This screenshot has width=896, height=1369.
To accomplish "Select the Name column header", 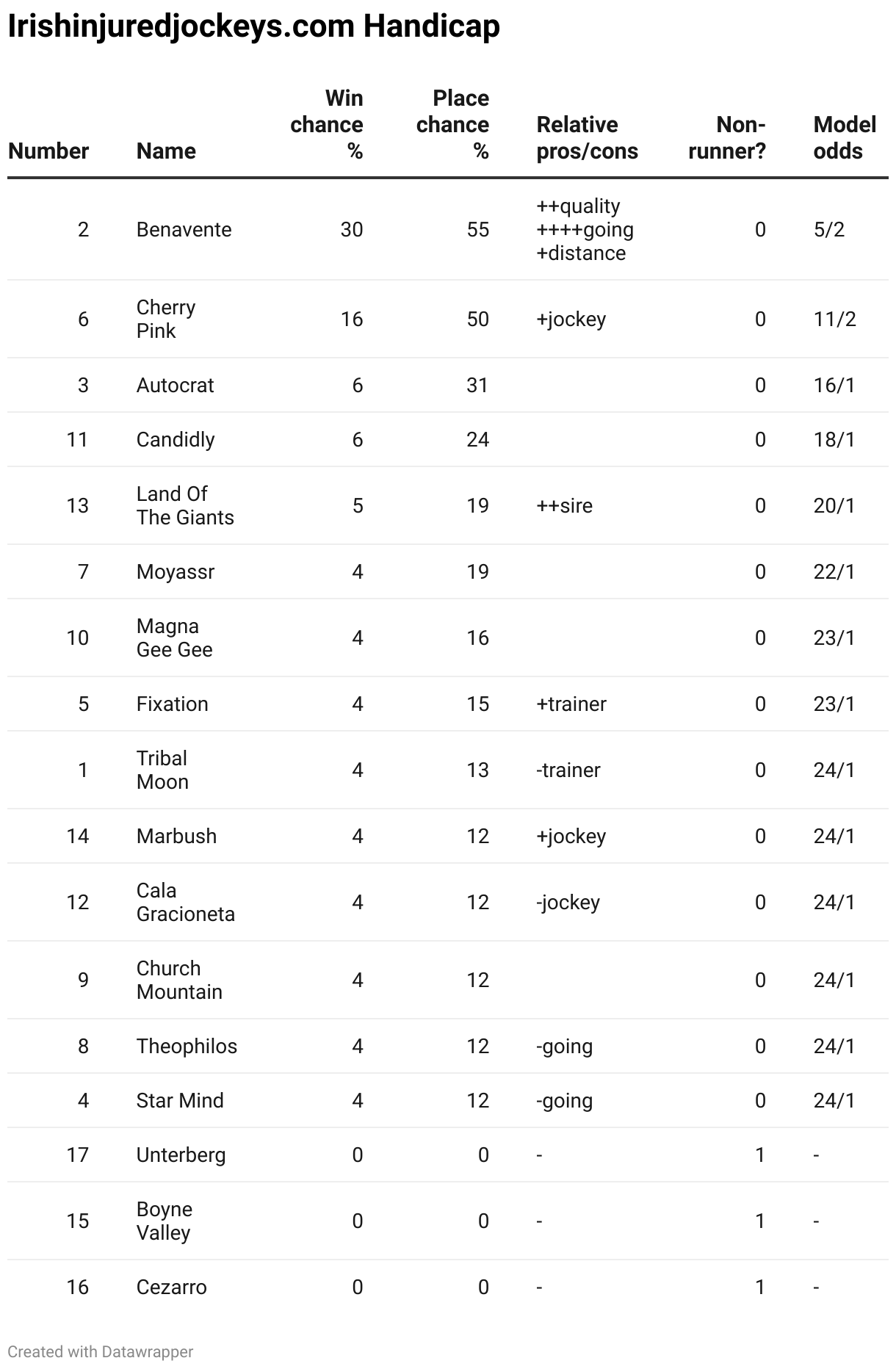I will point(166,151).
